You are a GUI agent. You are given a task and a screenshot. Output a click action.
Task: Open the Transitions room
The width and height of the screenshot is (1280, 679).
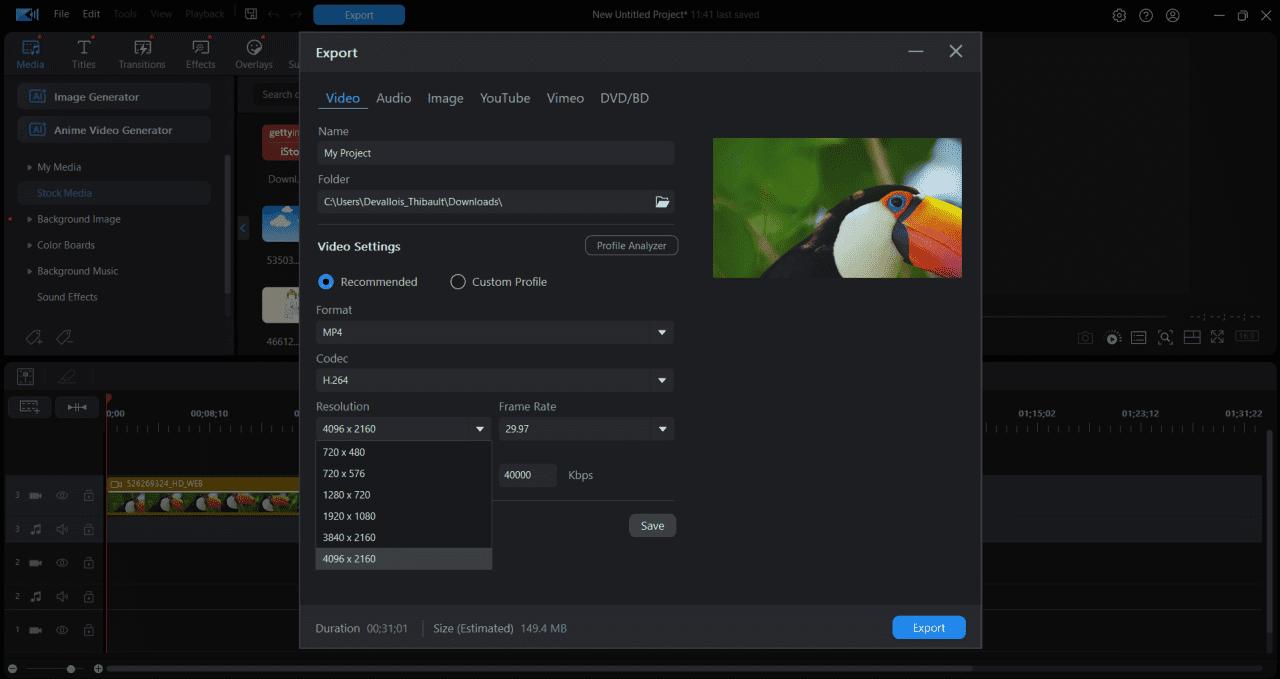coord(142,53)
